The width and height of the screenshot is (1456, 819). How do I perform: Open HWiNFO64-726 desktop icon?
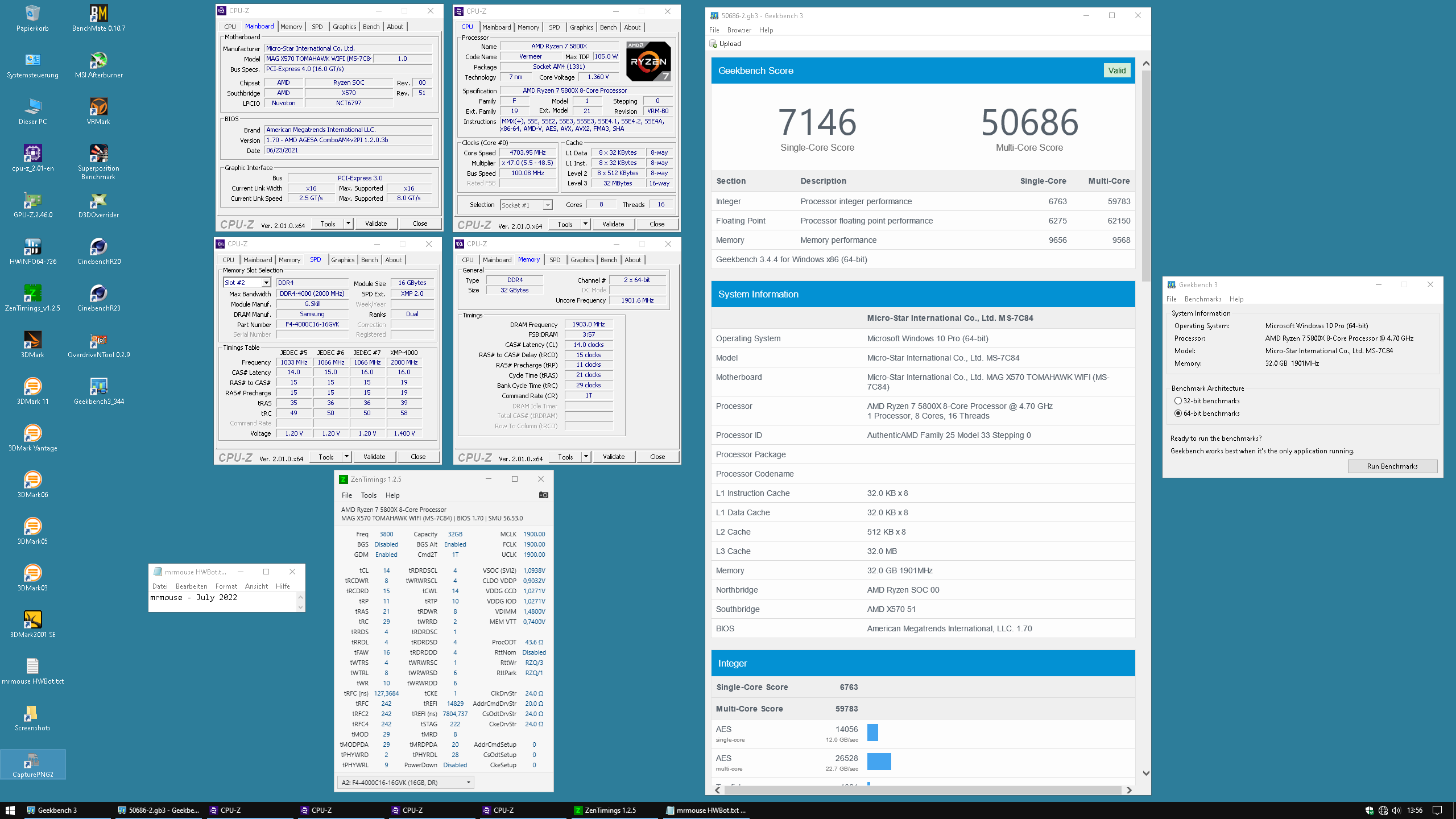[32, 251]
